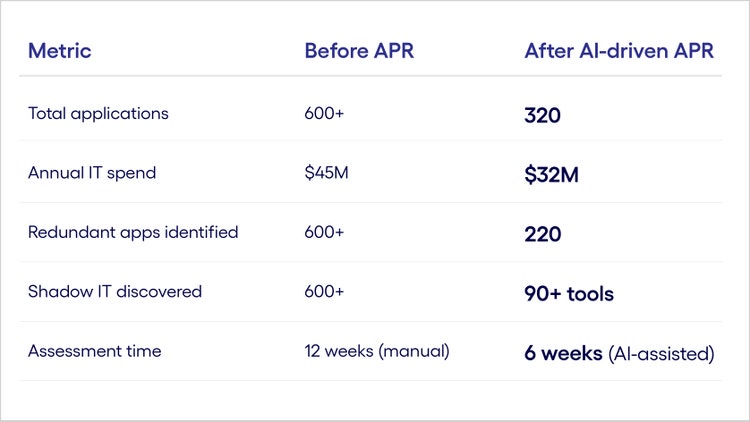Click the Annual IT spend label
Screen dimensions: 750x422
[x=92, y=173]
